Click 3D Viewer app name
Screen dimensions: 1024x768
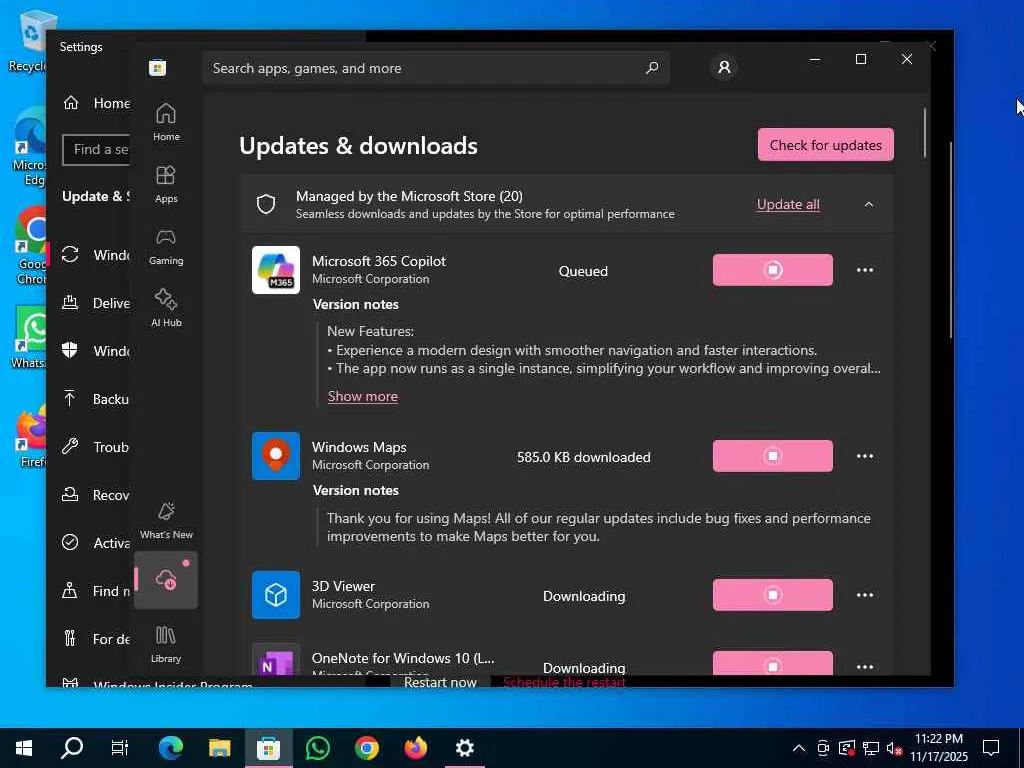344,586
